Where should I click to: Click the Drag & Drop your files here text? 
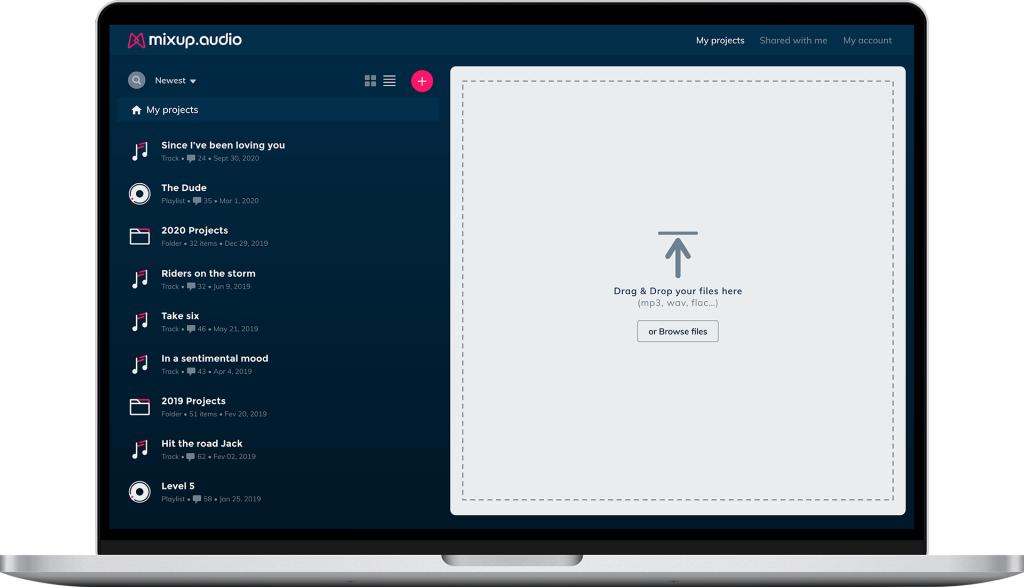click(678, 291)
